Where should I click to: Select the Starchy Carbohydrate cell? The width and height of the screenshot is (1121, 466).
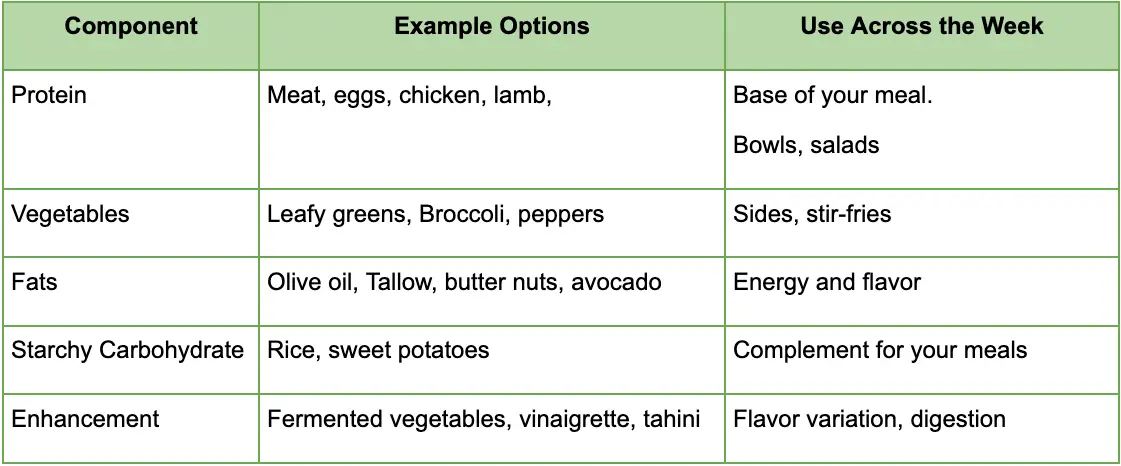(x=127, y=351)
